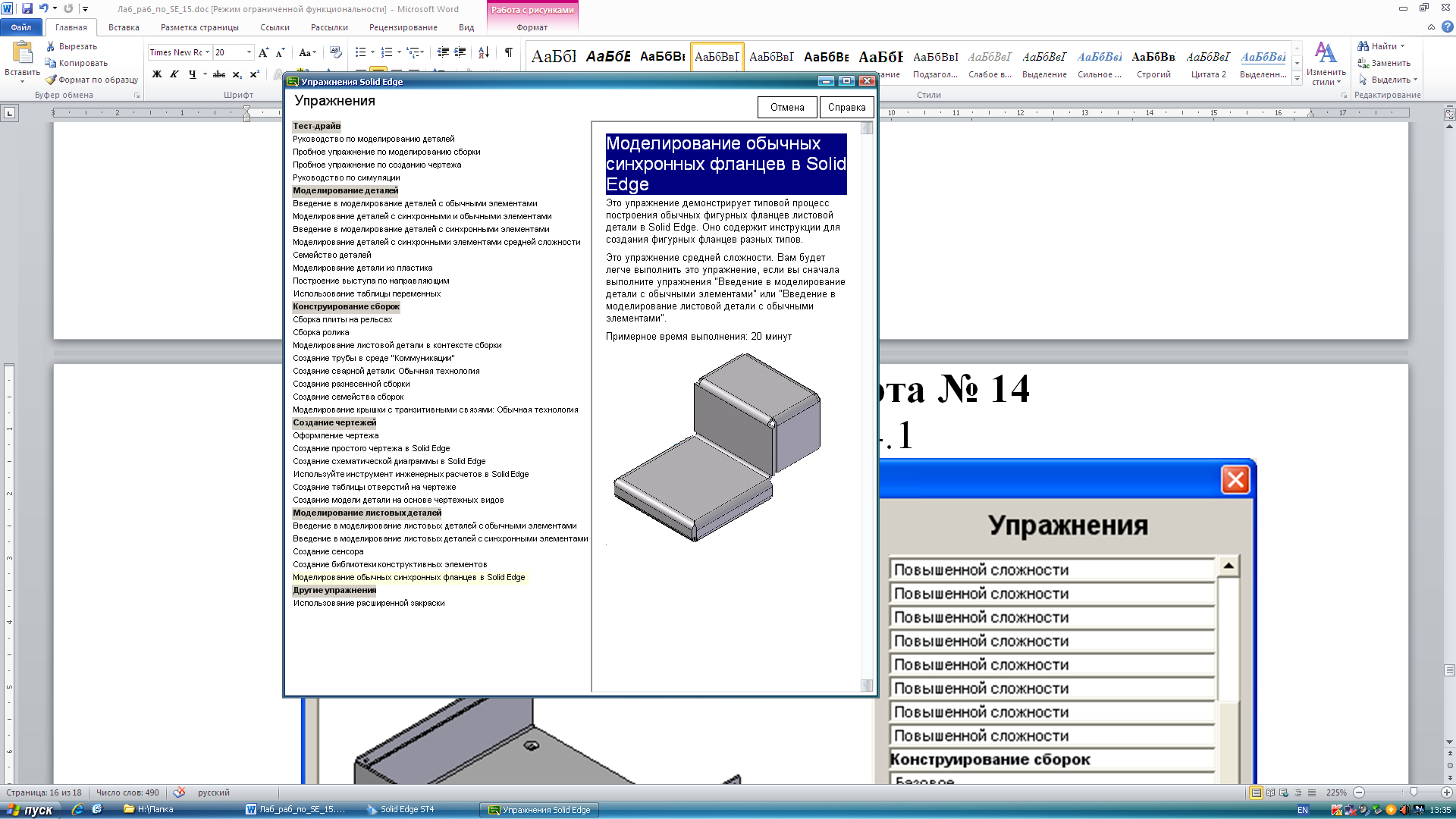The image size is (1456, 819).
Task: Open the font size dropdown showing 20
Action: point(249,52)
